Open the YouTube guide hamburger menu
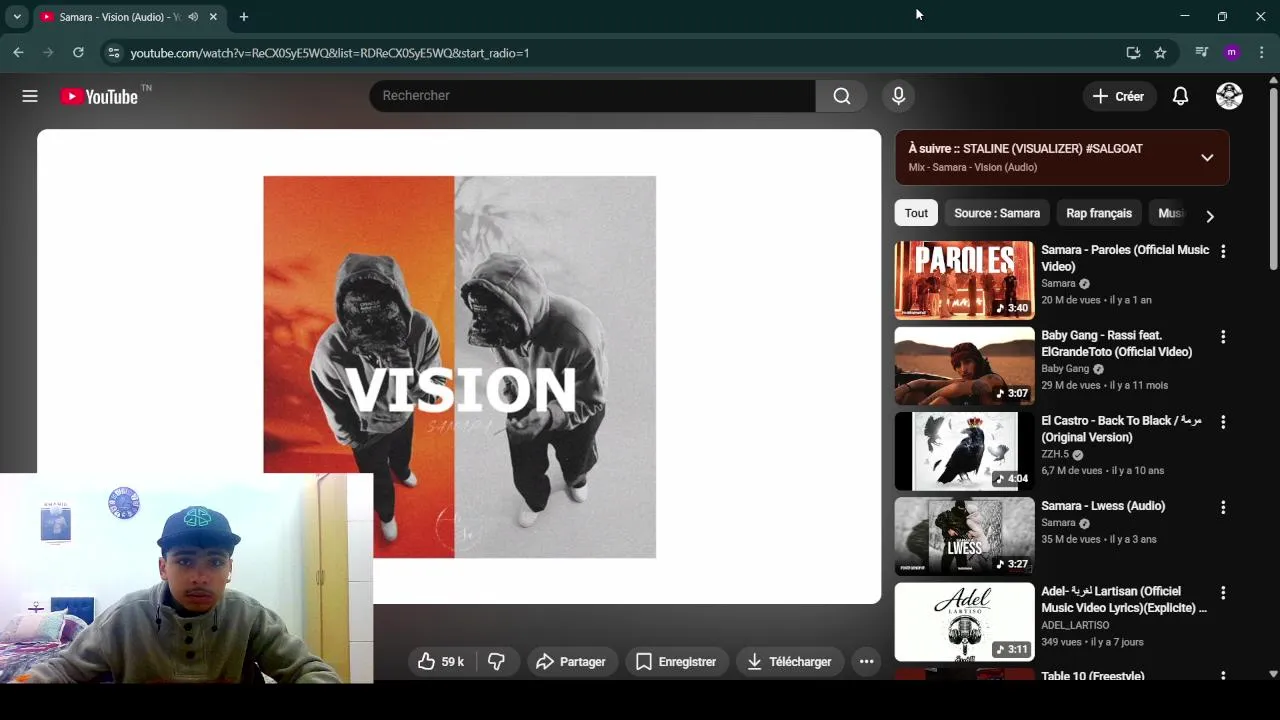This screenshot has height=720, width=1280. coord(30,96)
